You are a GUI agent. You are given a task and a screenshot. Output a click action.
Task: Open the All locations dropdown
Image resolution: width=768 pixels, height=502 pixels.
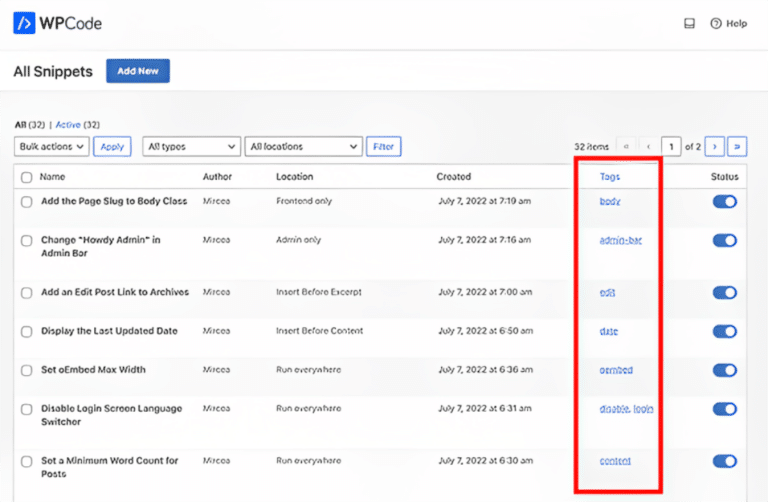pyautogui.click(x=303, y=147)
